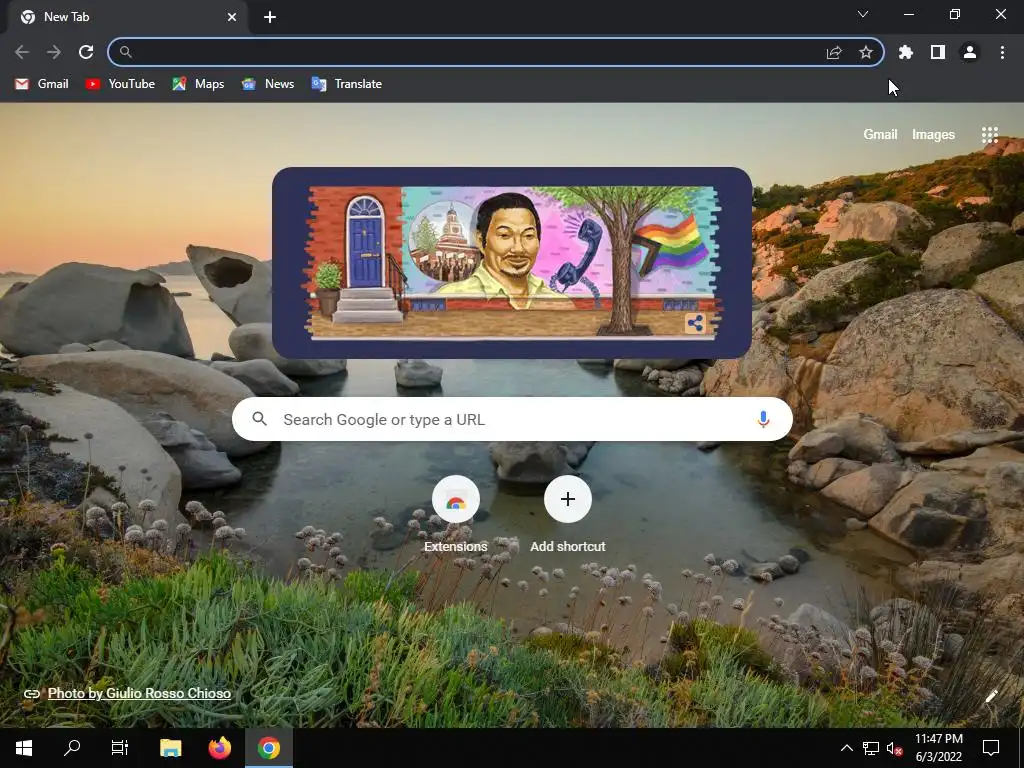Open the tab search chevron
This screenshot has height=768, width=1024.
click(x=863, y=14)
